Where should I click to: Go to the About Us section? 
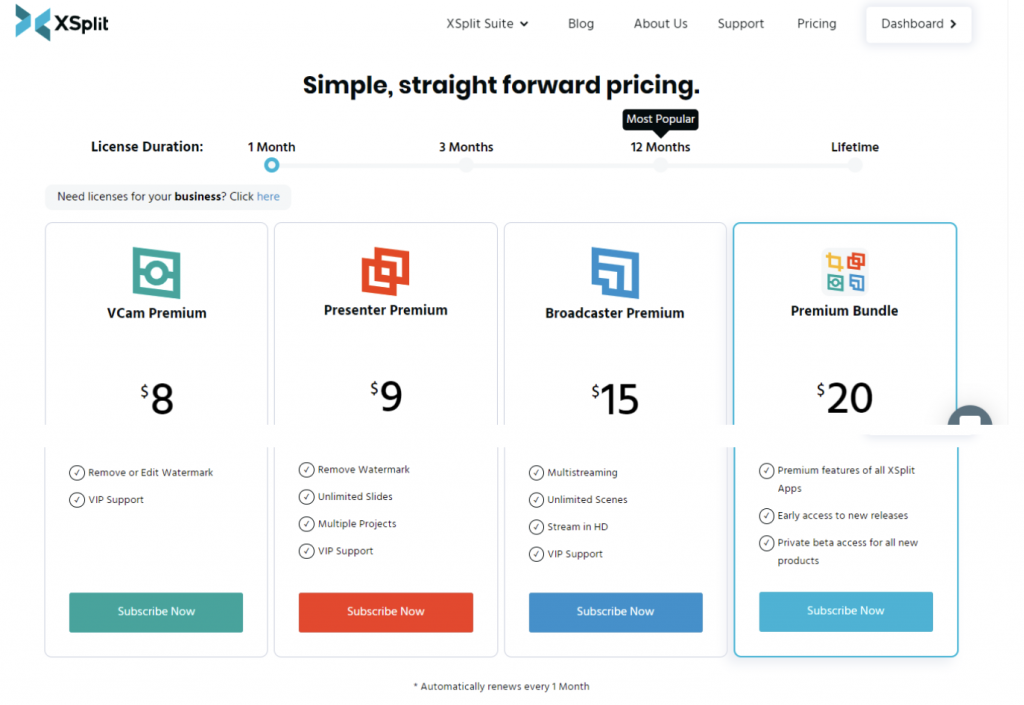(x=660, y=23)
